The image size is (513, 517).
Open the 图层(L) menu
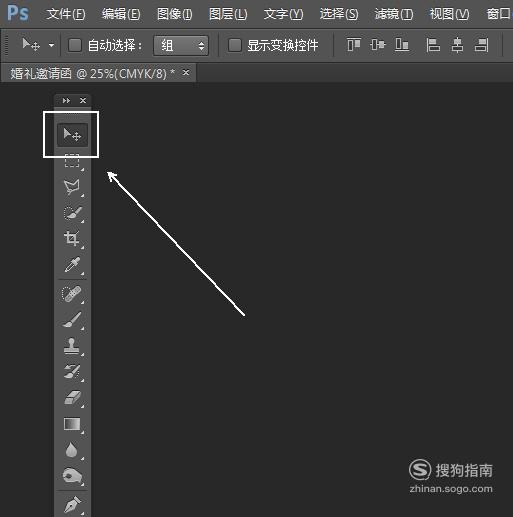pos(228,14)
